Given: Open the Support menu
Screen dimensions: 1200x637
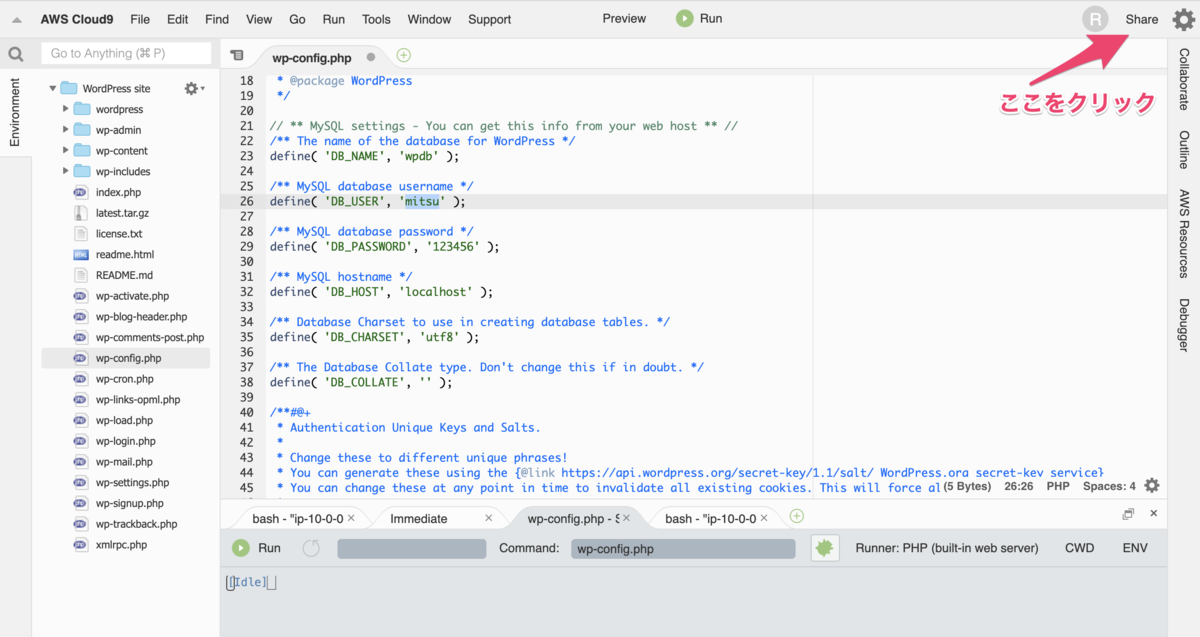Looking at the screenshot, I should point(489,19).
